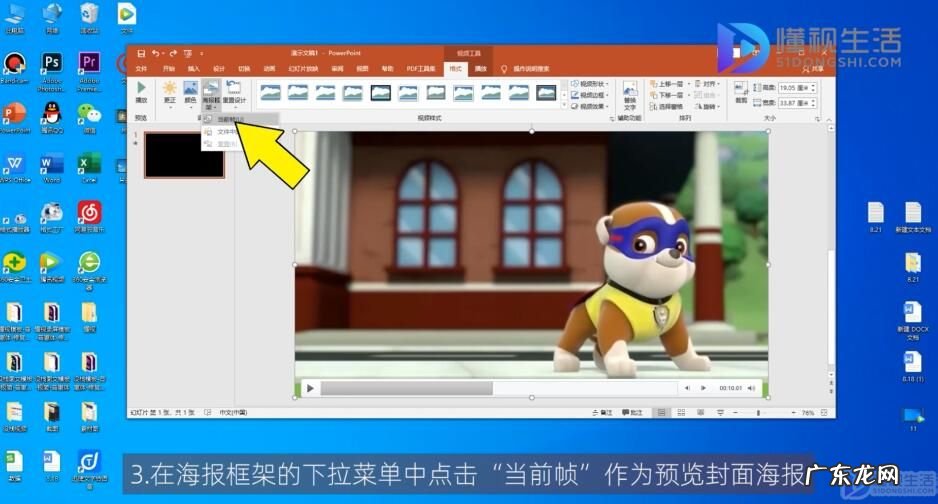Click the Undo arrow icon

pyautogui.click(x=156, y=53)
